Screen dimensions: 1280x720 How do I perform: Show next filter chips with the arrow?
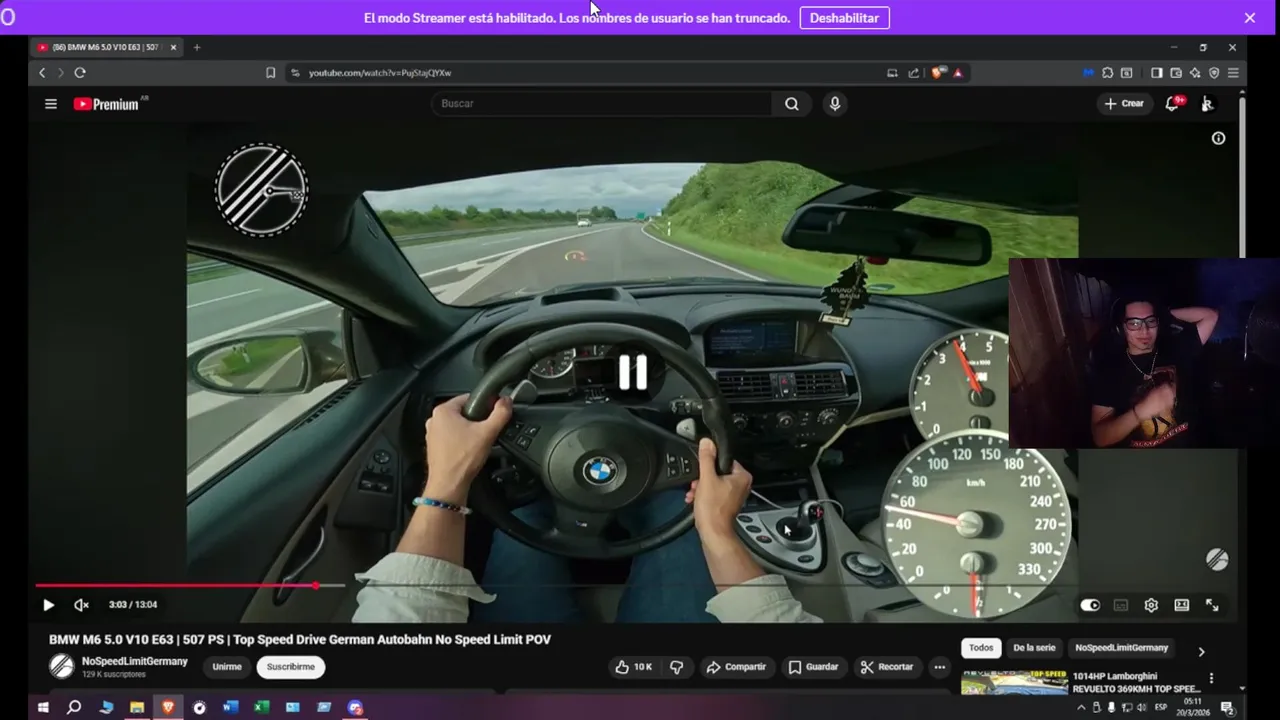[1201, 652]
